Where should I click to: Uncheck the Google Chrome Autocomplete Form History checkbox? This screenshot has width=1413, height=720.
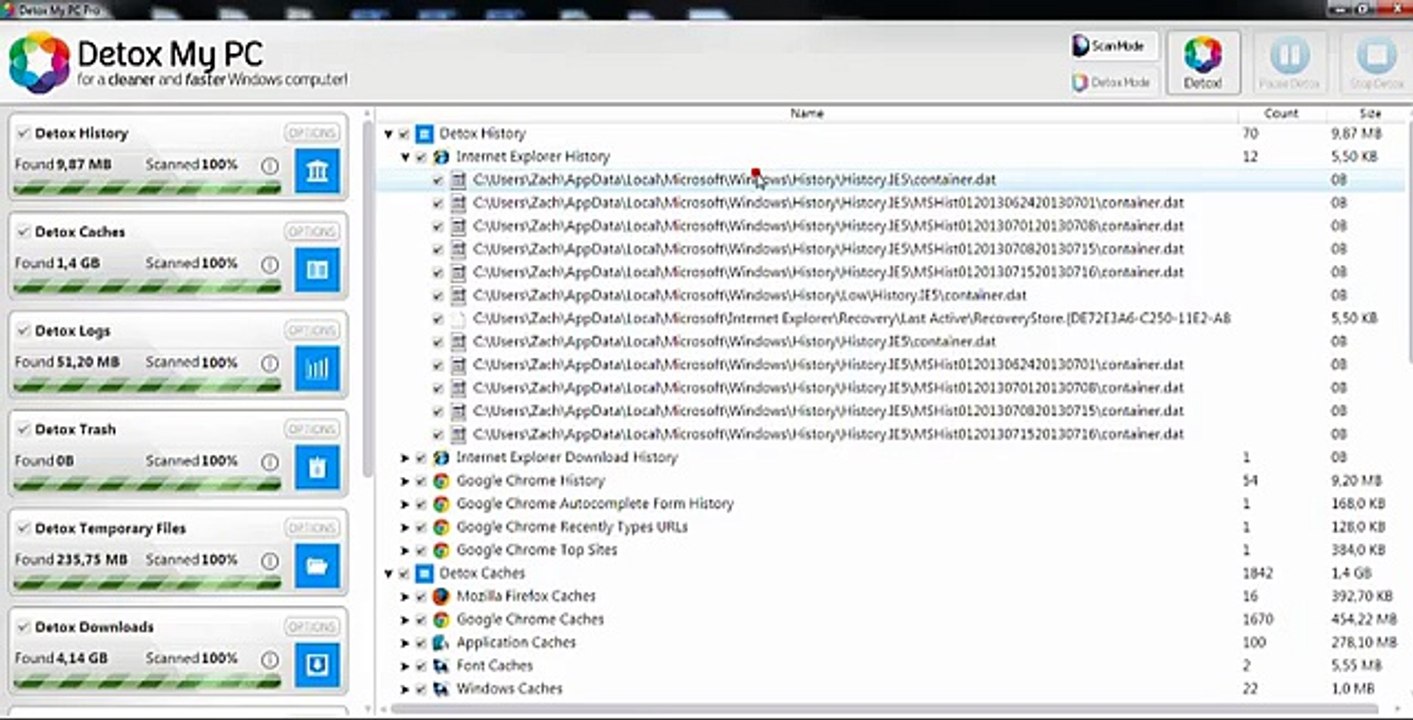(421, 504)
